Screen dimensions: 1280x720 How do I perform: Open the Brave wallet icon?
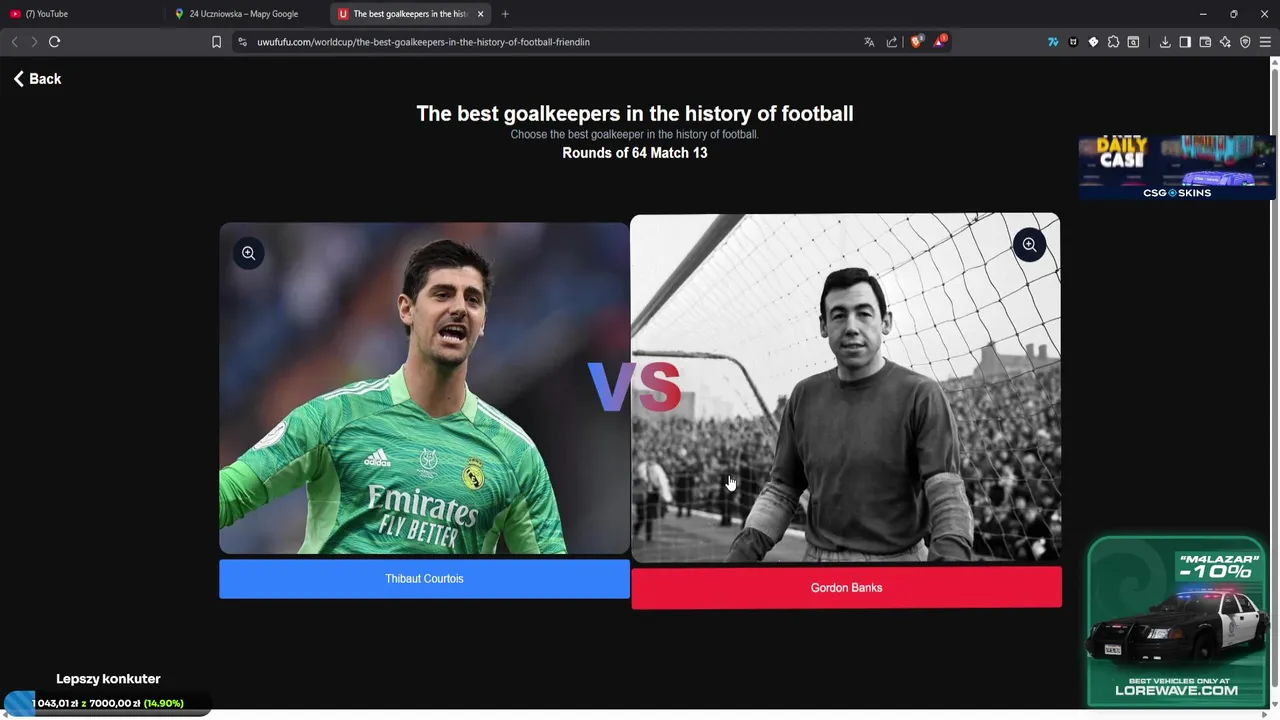[x=1205, y=42]
